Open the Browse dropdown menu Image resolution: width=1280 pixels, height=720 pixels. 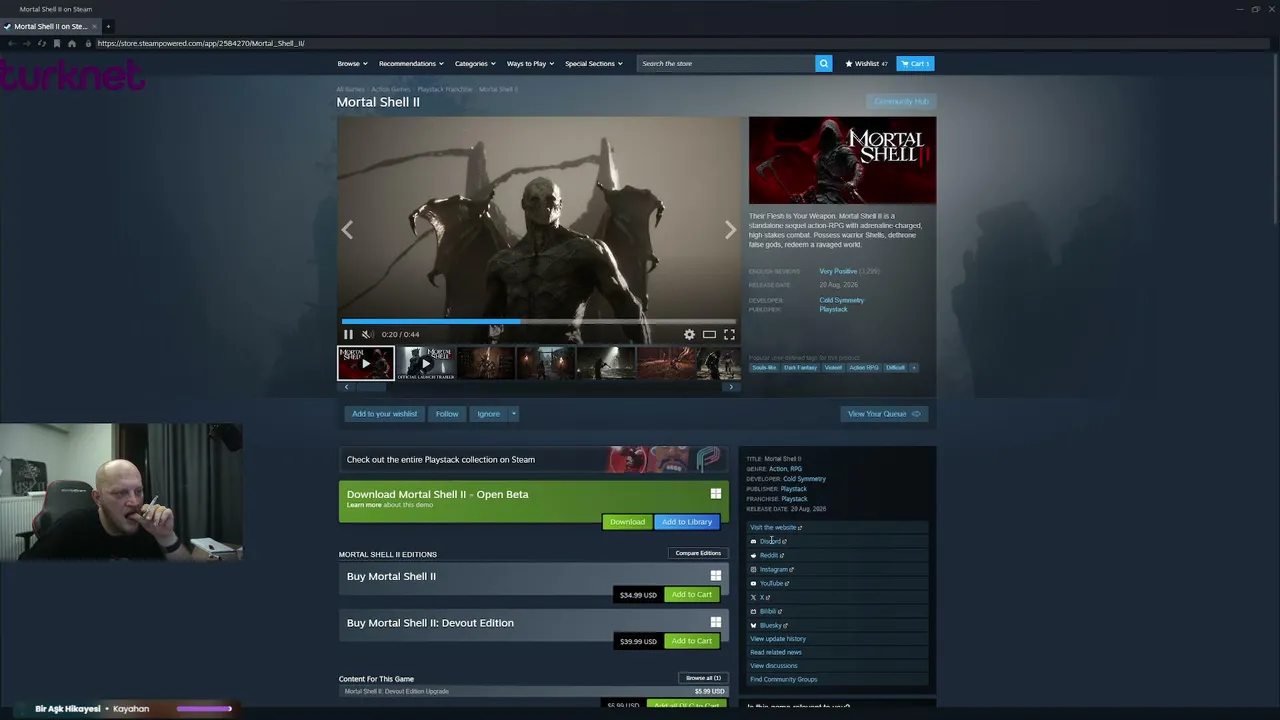[352, 63]
